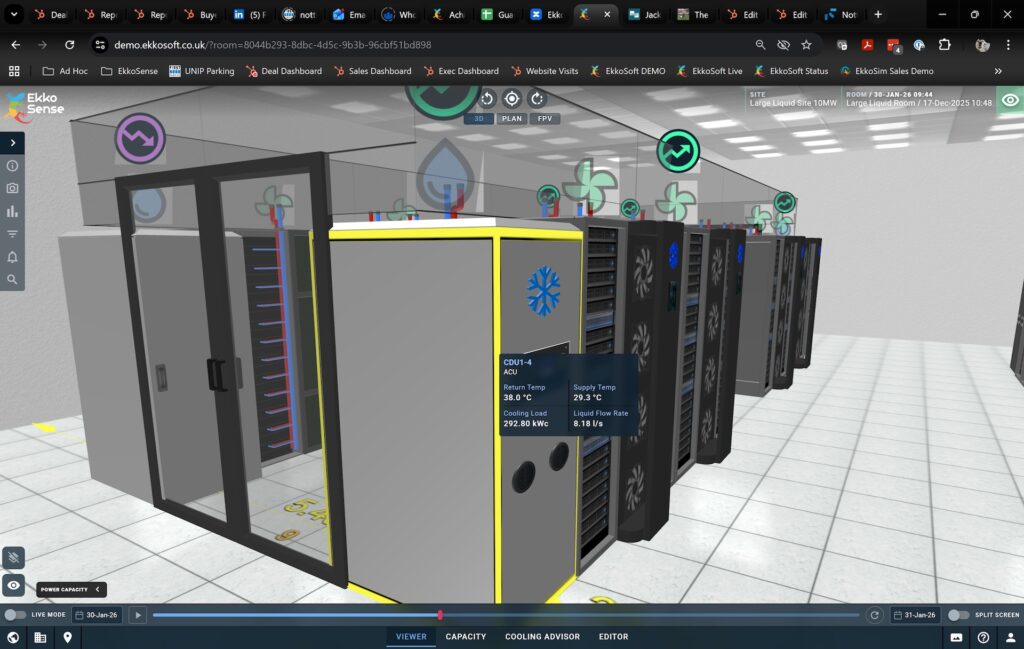1024x649 pixels.
Task: Open the Cooling Advisor tab
Action: coord(542,637)
